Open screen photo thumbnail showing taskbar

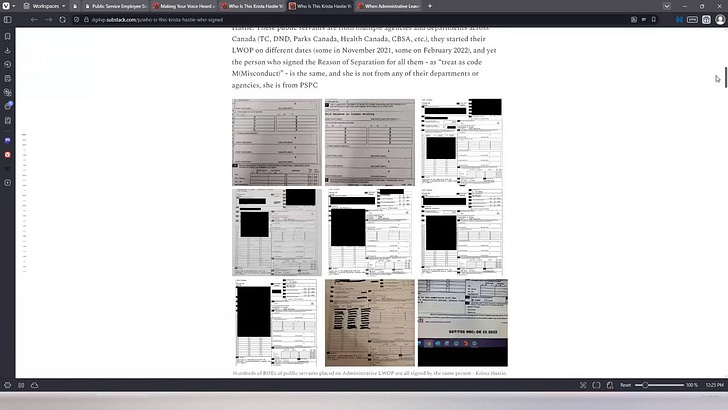(x=462, y=323)
